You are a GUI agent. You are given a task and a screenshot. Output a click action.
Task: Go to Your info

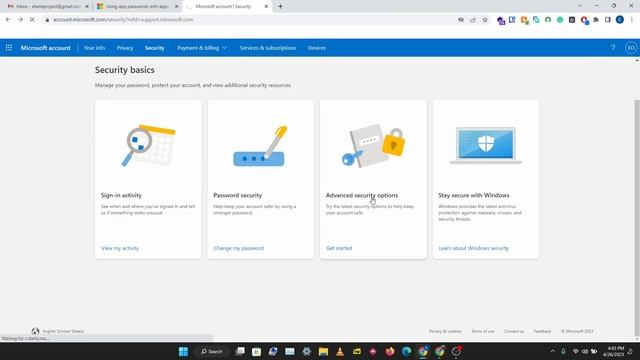[x=94, y=48]
